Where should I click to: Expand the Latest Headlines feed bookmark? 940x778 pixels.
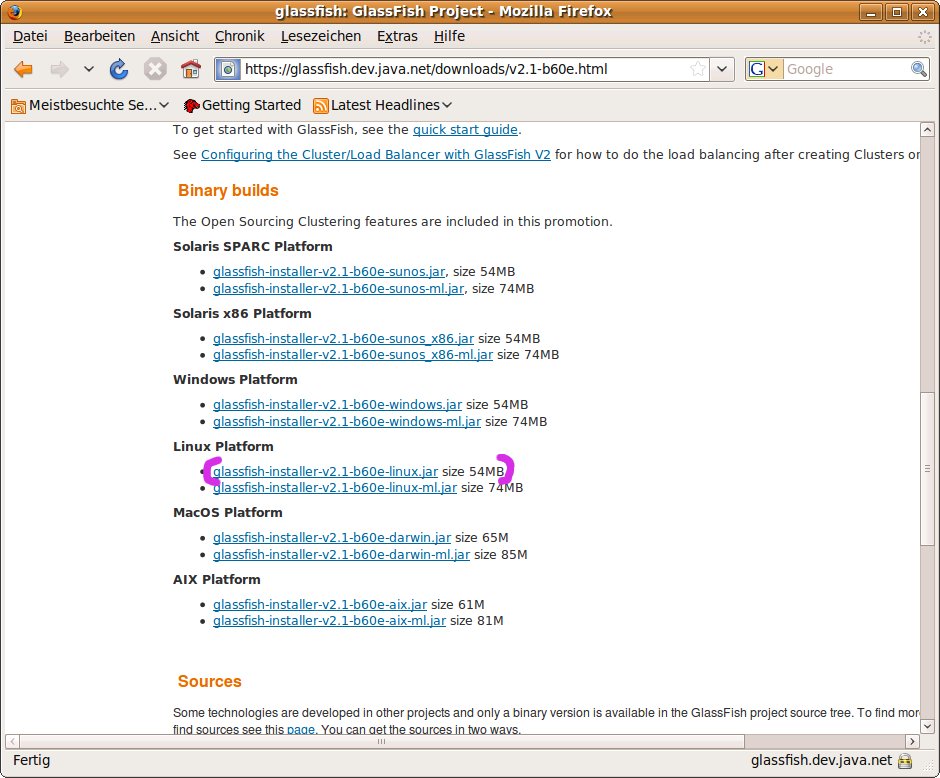383,105
